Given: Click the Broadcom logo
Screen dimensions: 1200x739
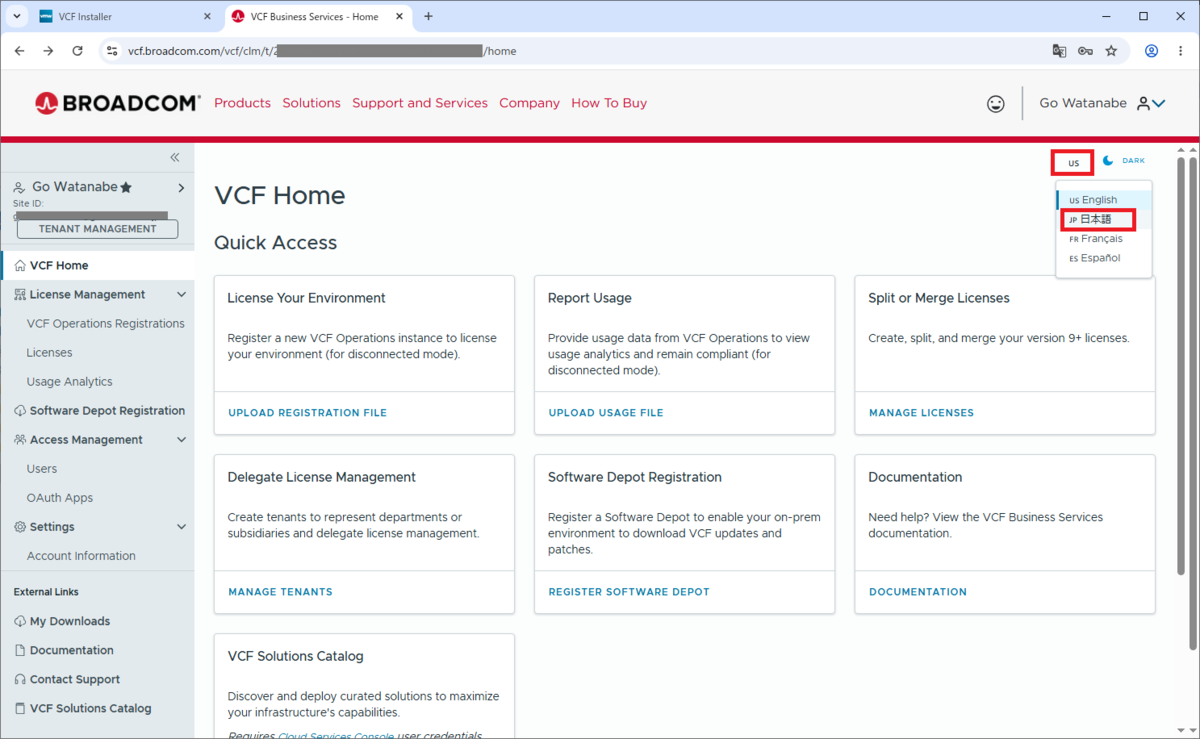Looking at the screenshot, I should click(118, 103).
